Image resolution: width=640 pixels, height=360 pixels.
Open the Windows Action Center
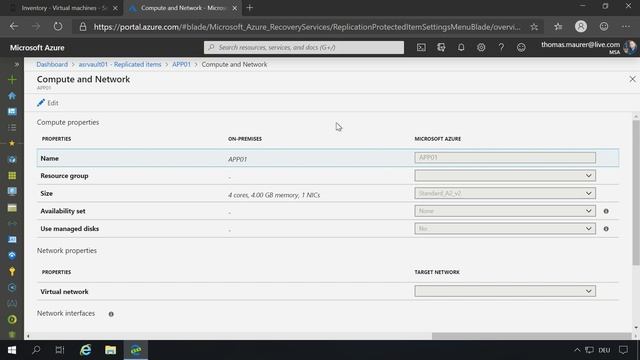pos(623,350)
